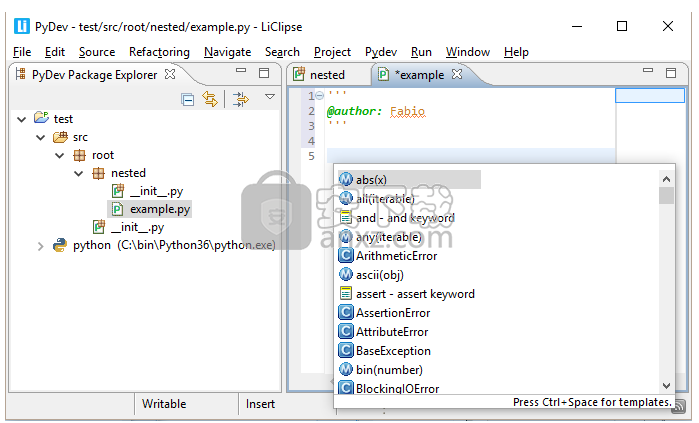
Task: Click into empty editor line 5
Action: point(471,156)
